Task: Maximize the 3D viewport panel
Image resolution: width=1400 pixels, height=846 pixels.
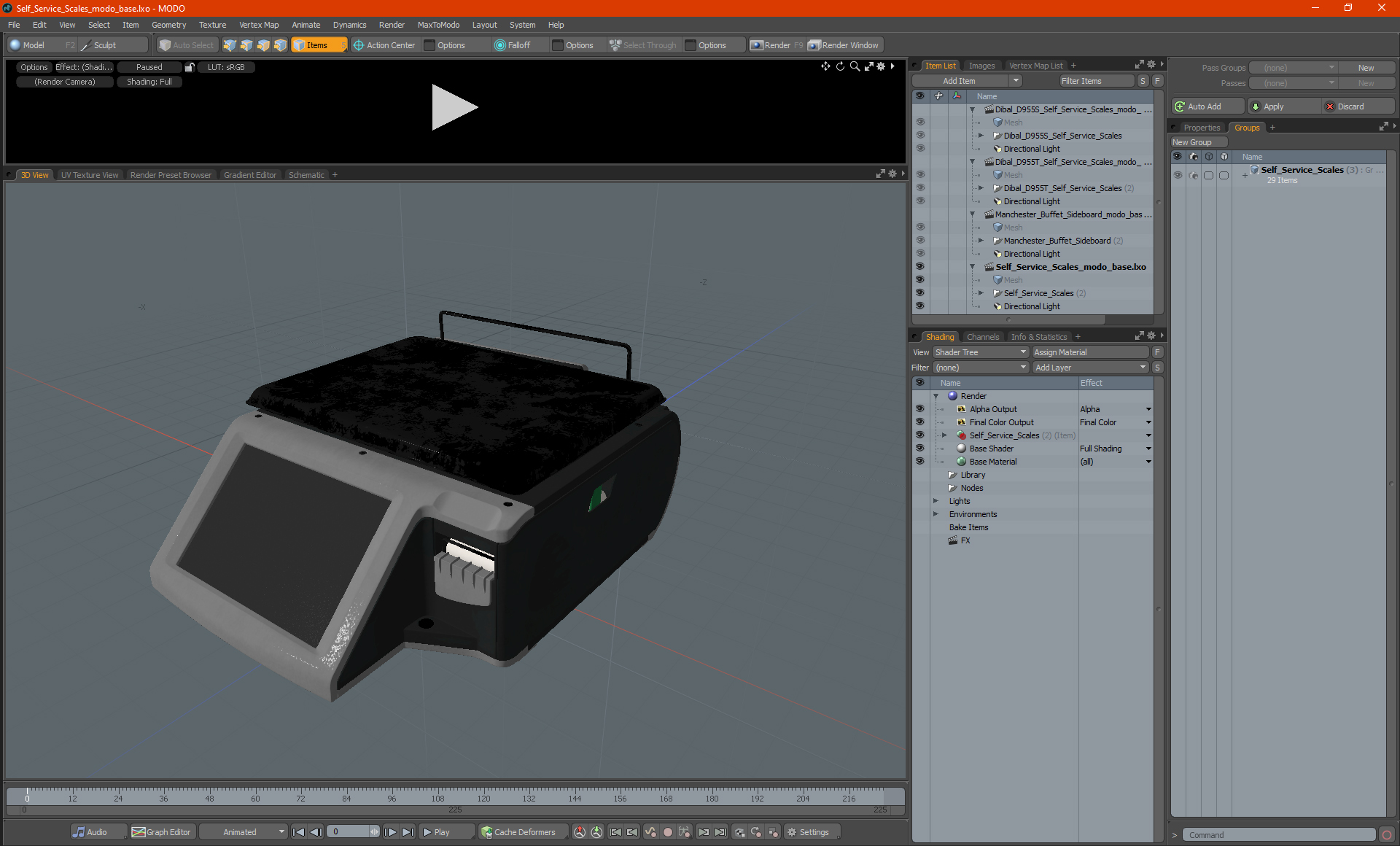Action: (x=880, y=174)
